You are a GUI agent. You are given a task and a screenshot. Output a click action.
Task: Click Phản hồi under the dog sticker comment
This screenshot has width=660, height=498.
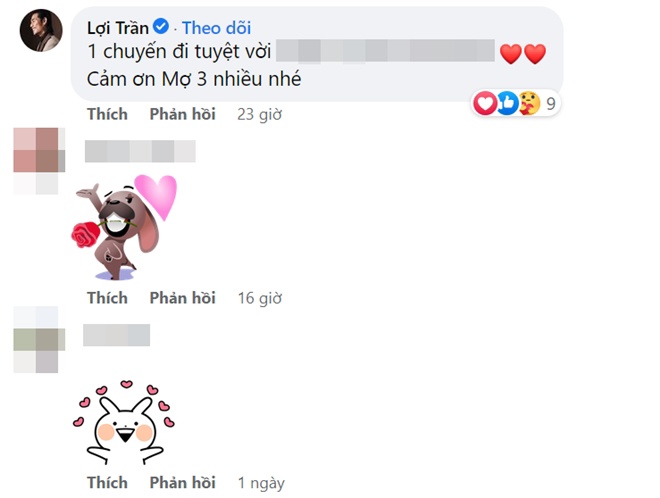[183, 298]
